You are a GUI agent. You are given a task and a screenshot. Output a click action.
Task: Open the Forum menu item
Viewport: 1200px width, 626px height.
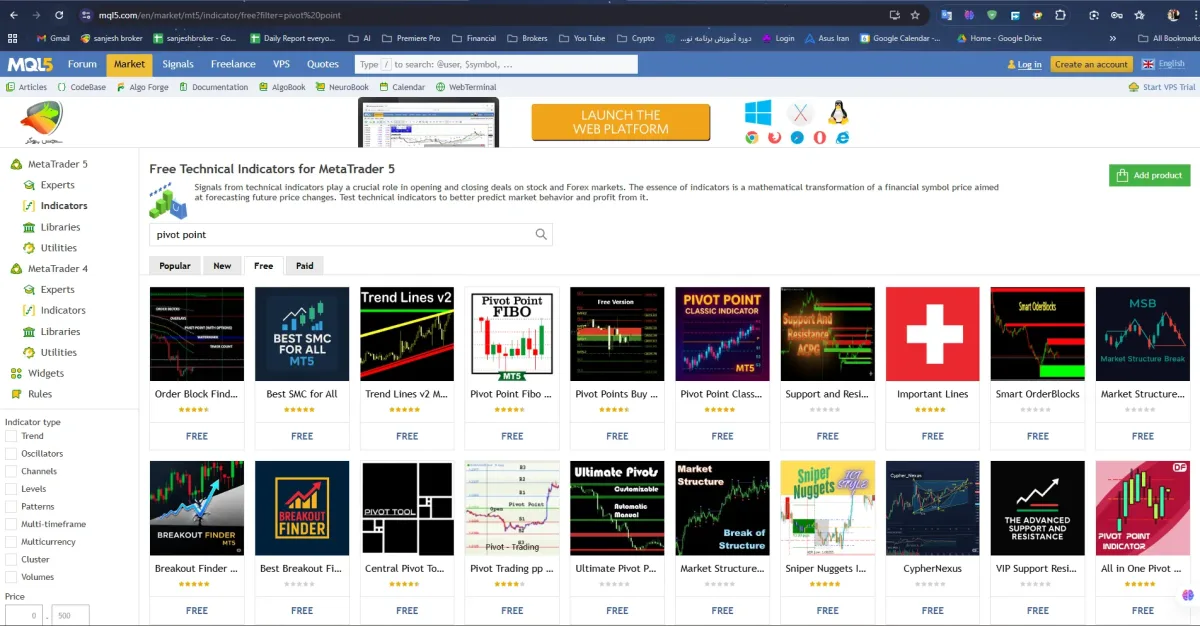83,64
